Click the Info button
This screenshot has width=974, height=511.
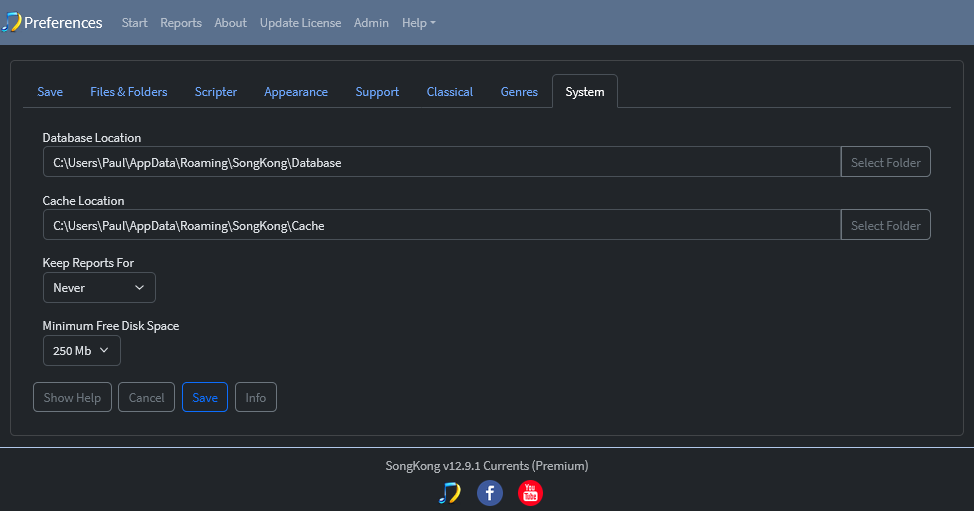255,397
